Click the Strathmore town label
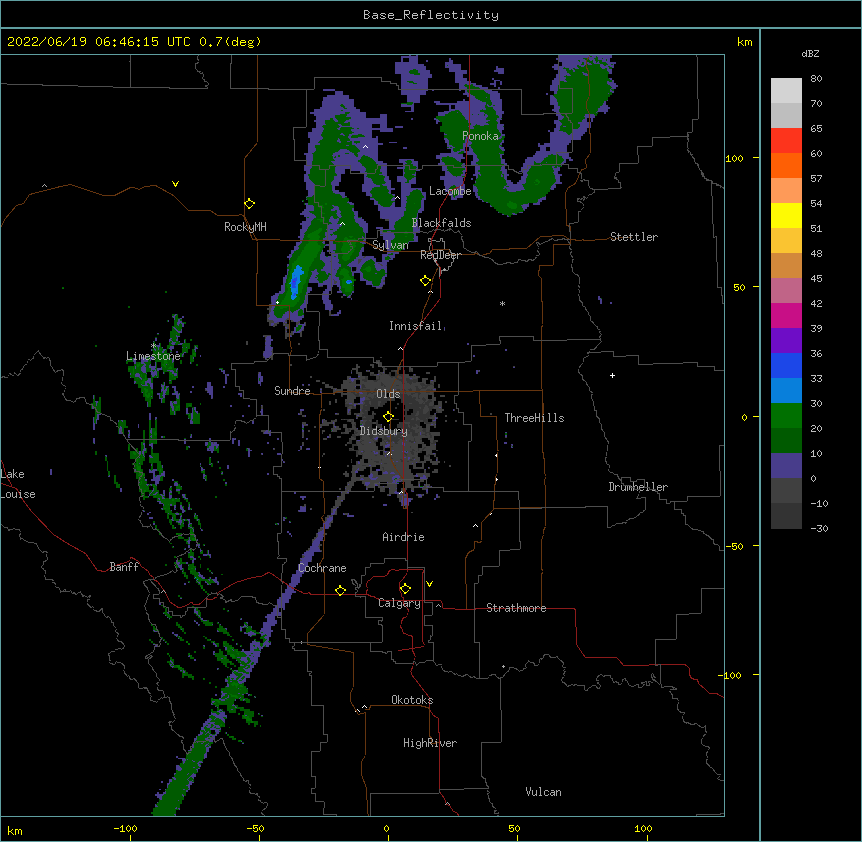Image resolution: width=862 pixels, height=842 pixels. coord(516,608)
